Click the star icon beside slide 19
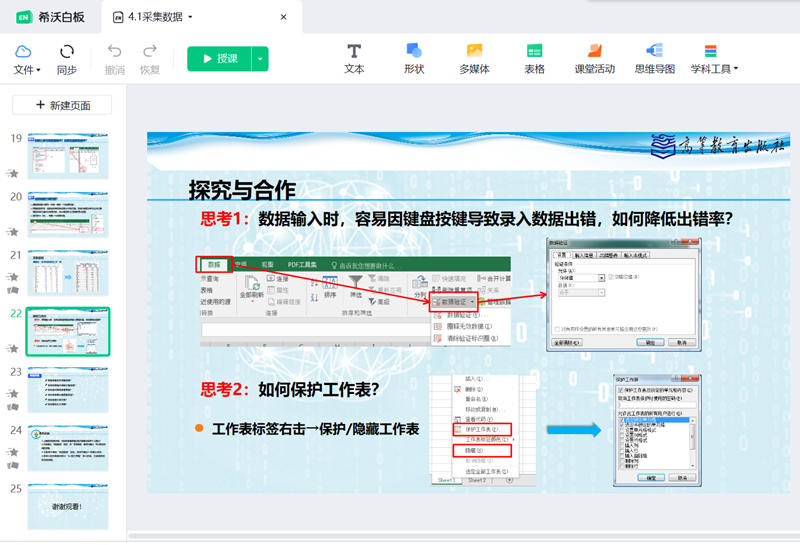This screenshot has height=545, width=800. 13,173
